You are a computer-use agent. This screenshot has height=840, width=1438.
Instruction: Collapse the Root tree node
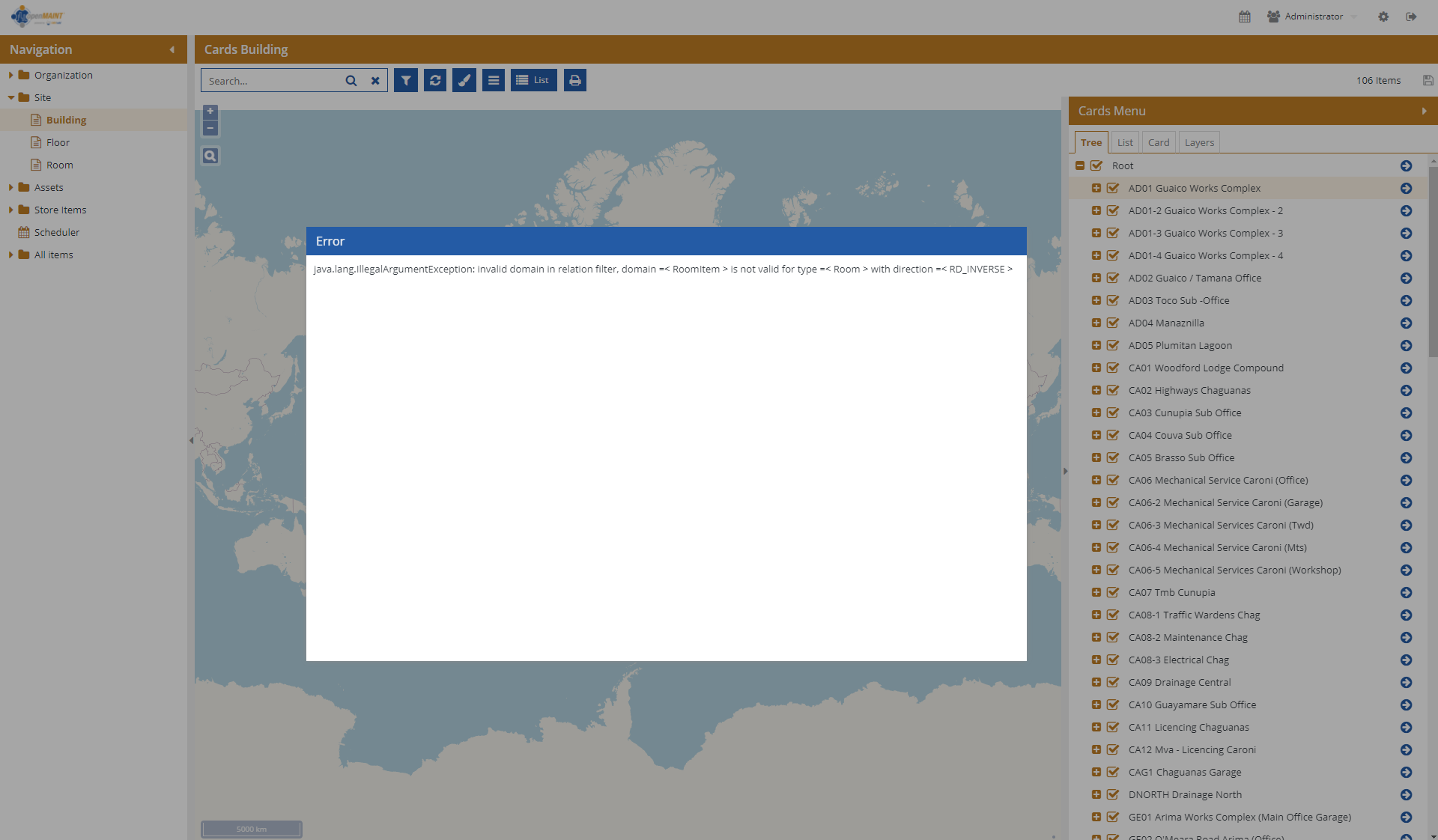pyautogui.click(x=1080, y=165)
